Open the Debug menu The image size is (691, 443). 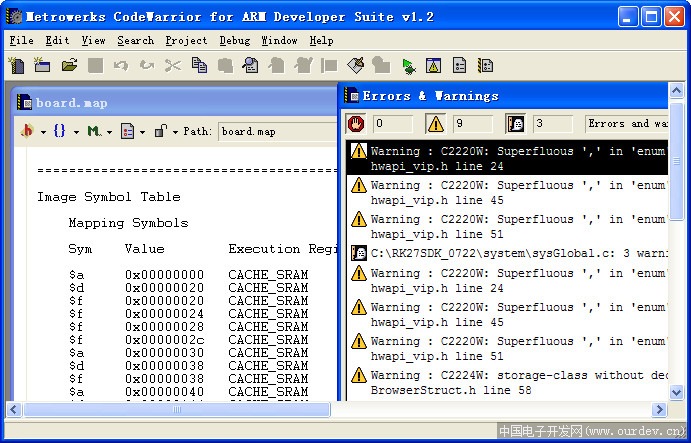point(234,41)
